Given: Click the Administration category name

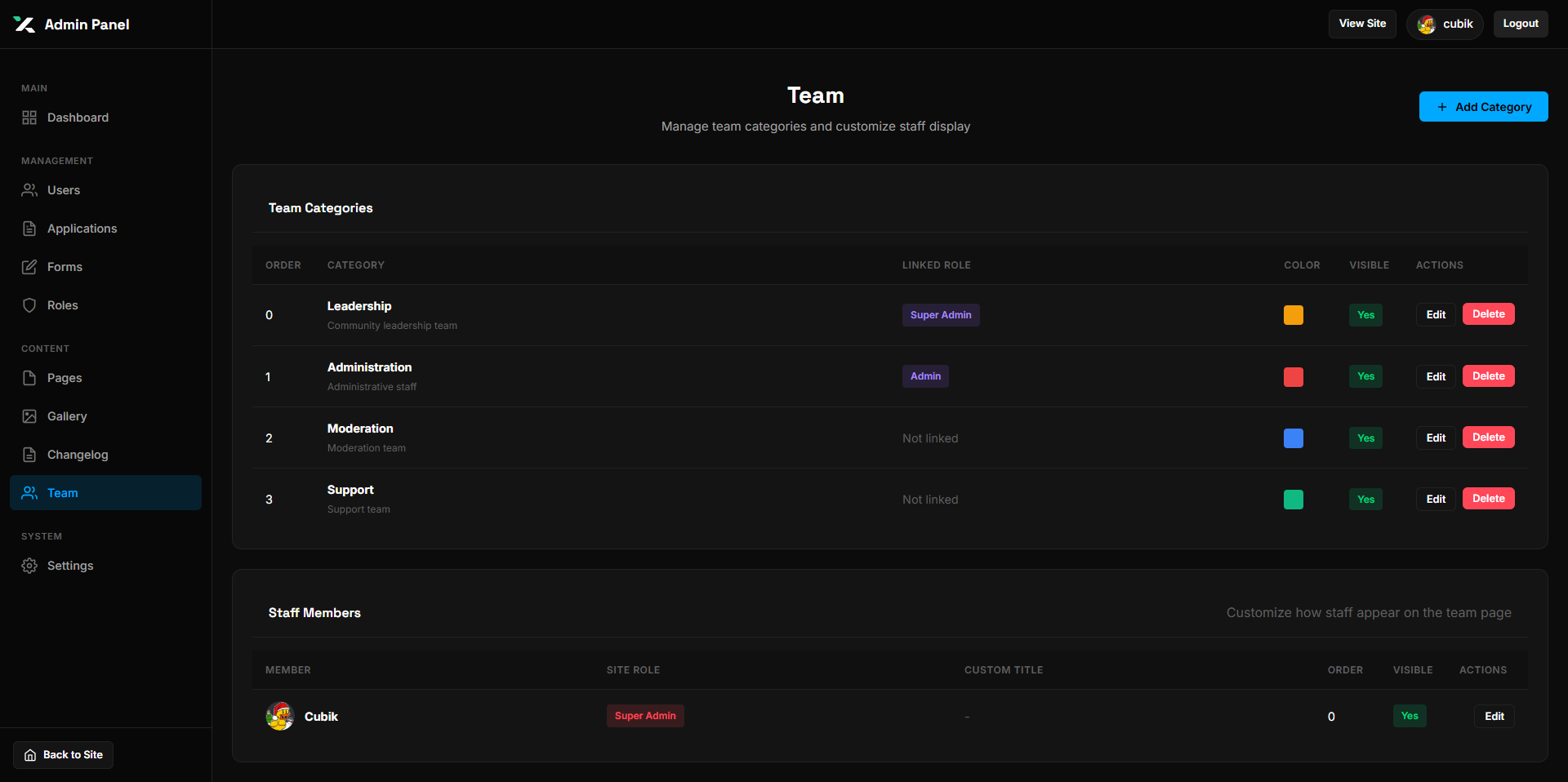Looking at the screenshot, I should (369, 367).
